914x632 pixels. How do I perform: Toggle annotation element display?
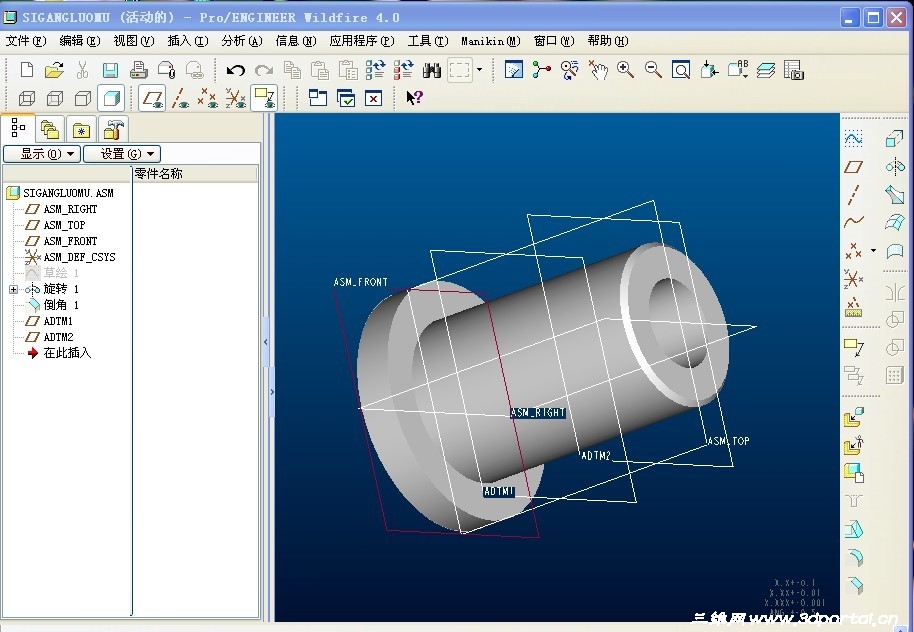[264, 98]
